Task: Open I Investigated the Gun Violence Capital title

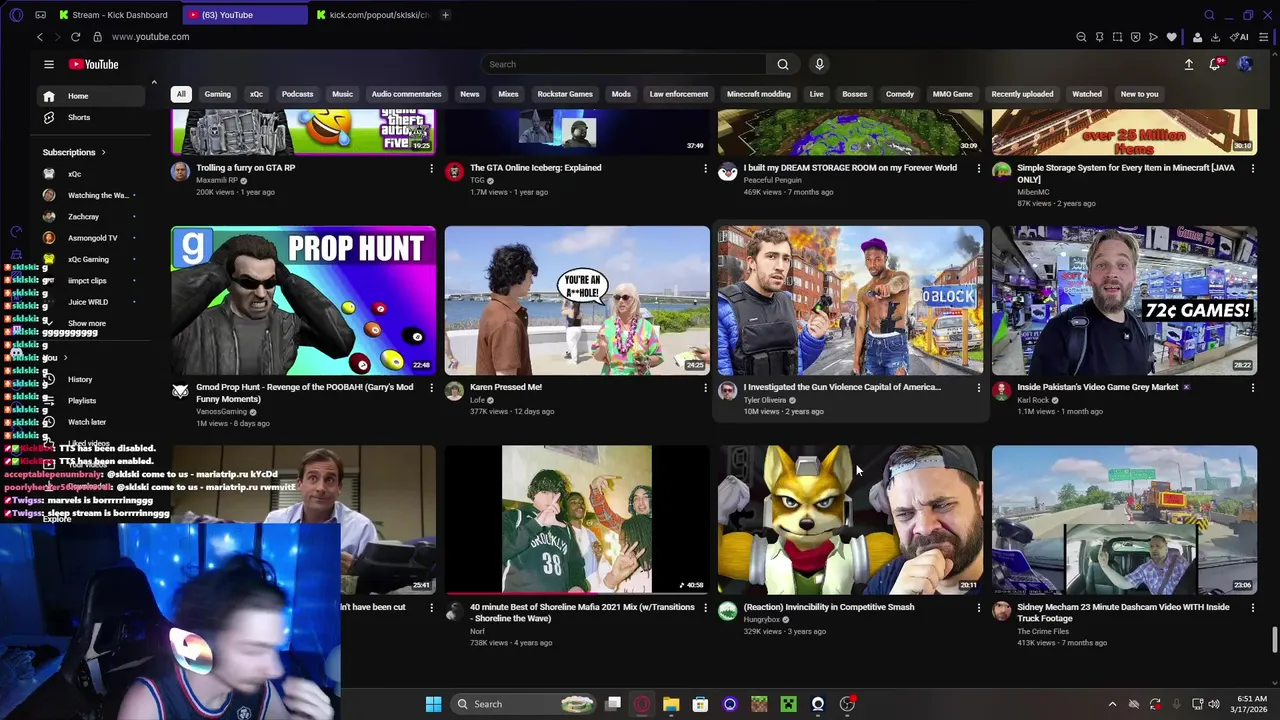Action: tap(842, 387)
